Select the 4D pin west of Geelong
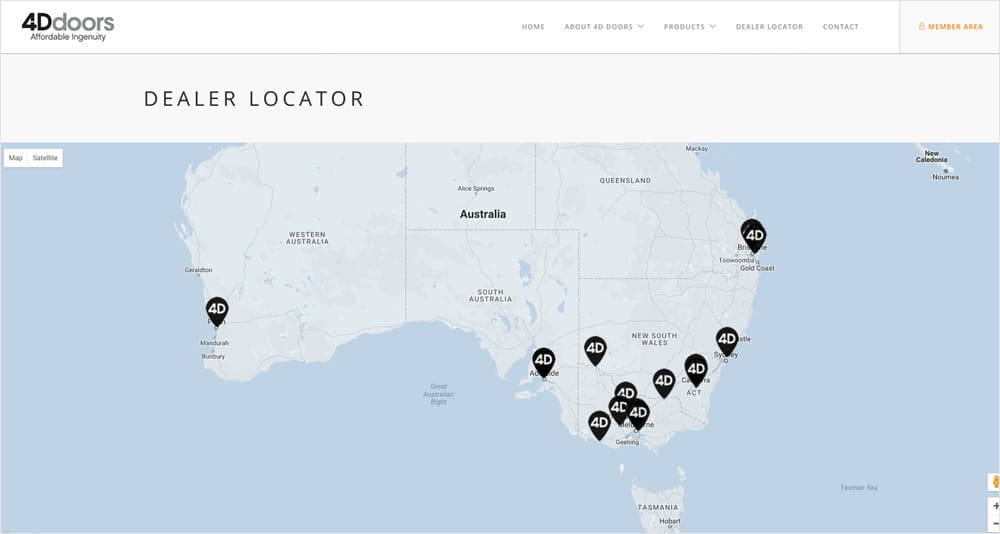1000x534 pixels. [599, 423]
